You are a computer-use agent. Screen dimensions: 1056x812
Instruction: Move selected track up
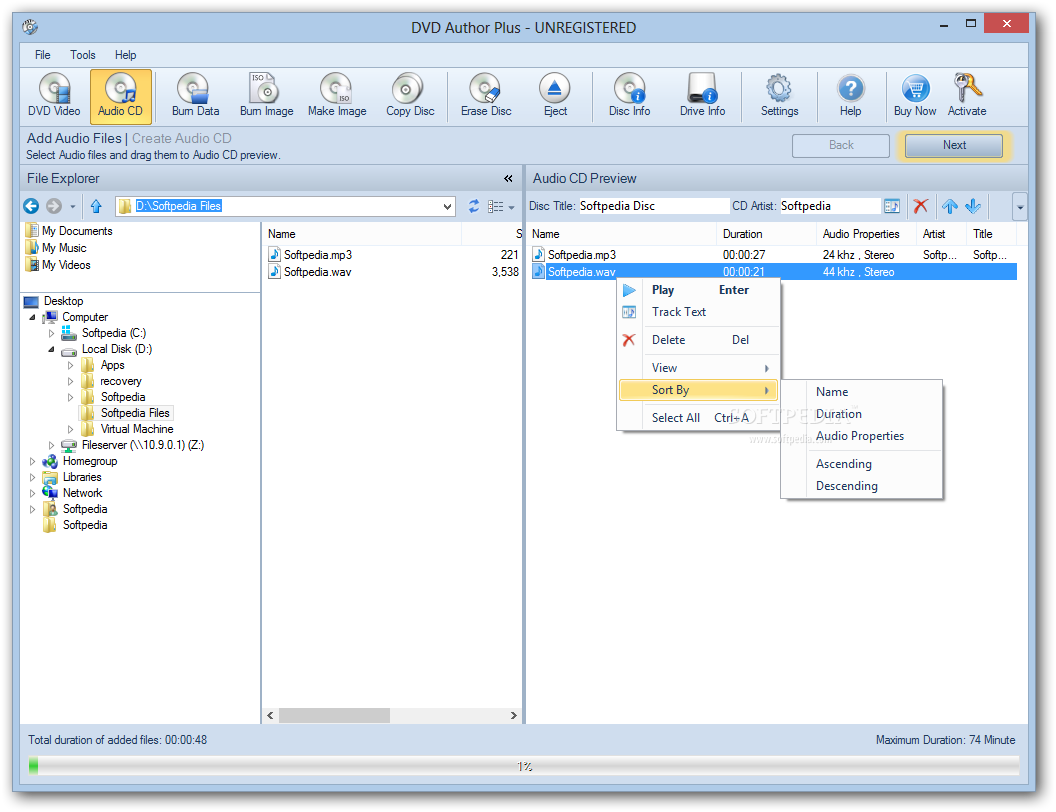[950, 206]
